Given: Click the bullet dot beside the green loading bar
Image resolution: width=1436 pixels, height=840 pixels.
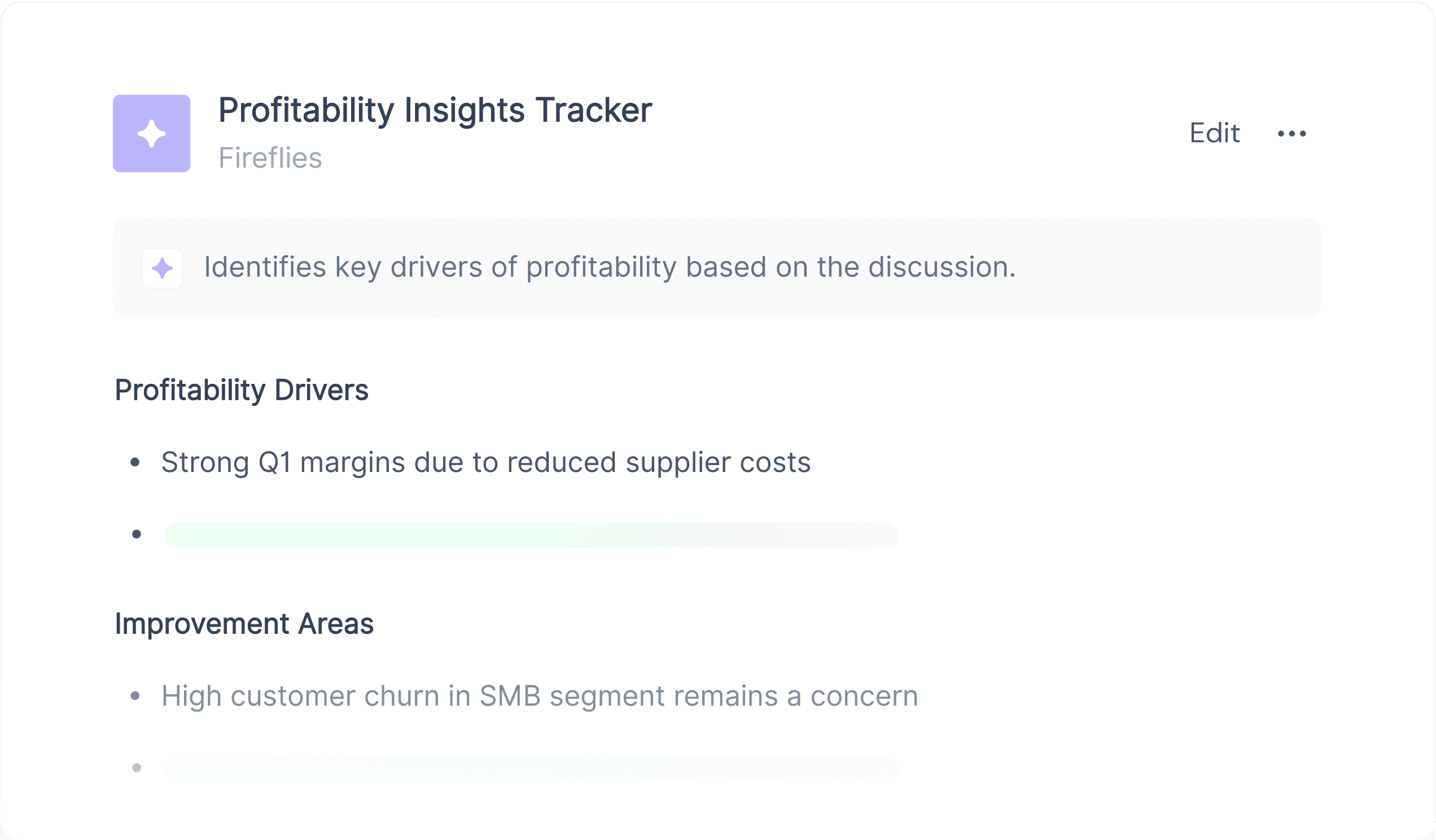Looking at the screenshot, I should (x=137, y=535).
